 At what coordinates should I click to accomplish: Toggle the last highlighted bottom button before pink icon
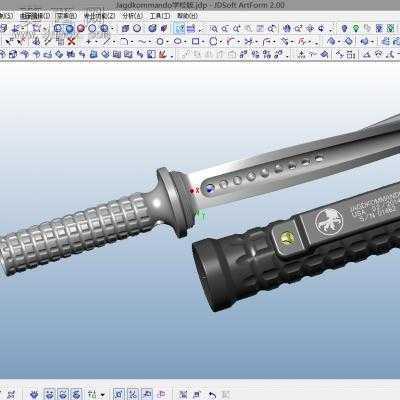tap(147, 395)
